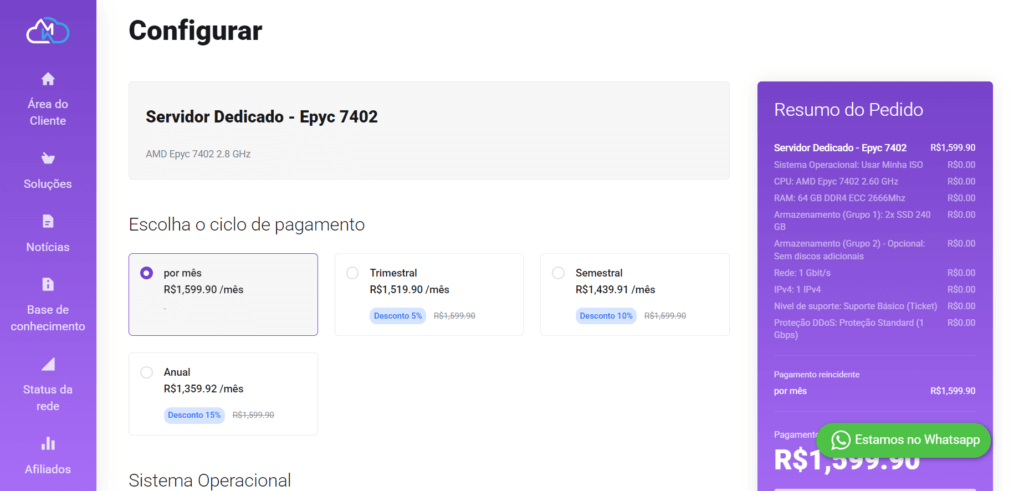Click the Afiliados bar chart icon
This screenshot has height=491, width=1024.
click(x=48, y=443)
